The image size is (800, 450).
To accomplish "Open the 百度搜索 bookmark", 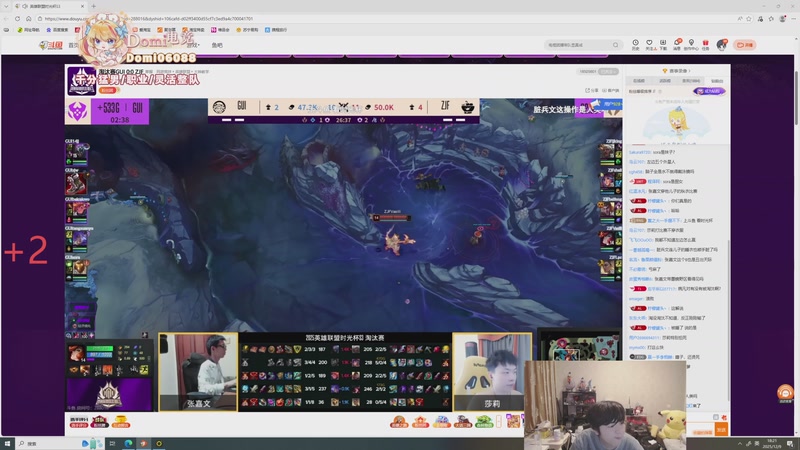I will [57, 30].
